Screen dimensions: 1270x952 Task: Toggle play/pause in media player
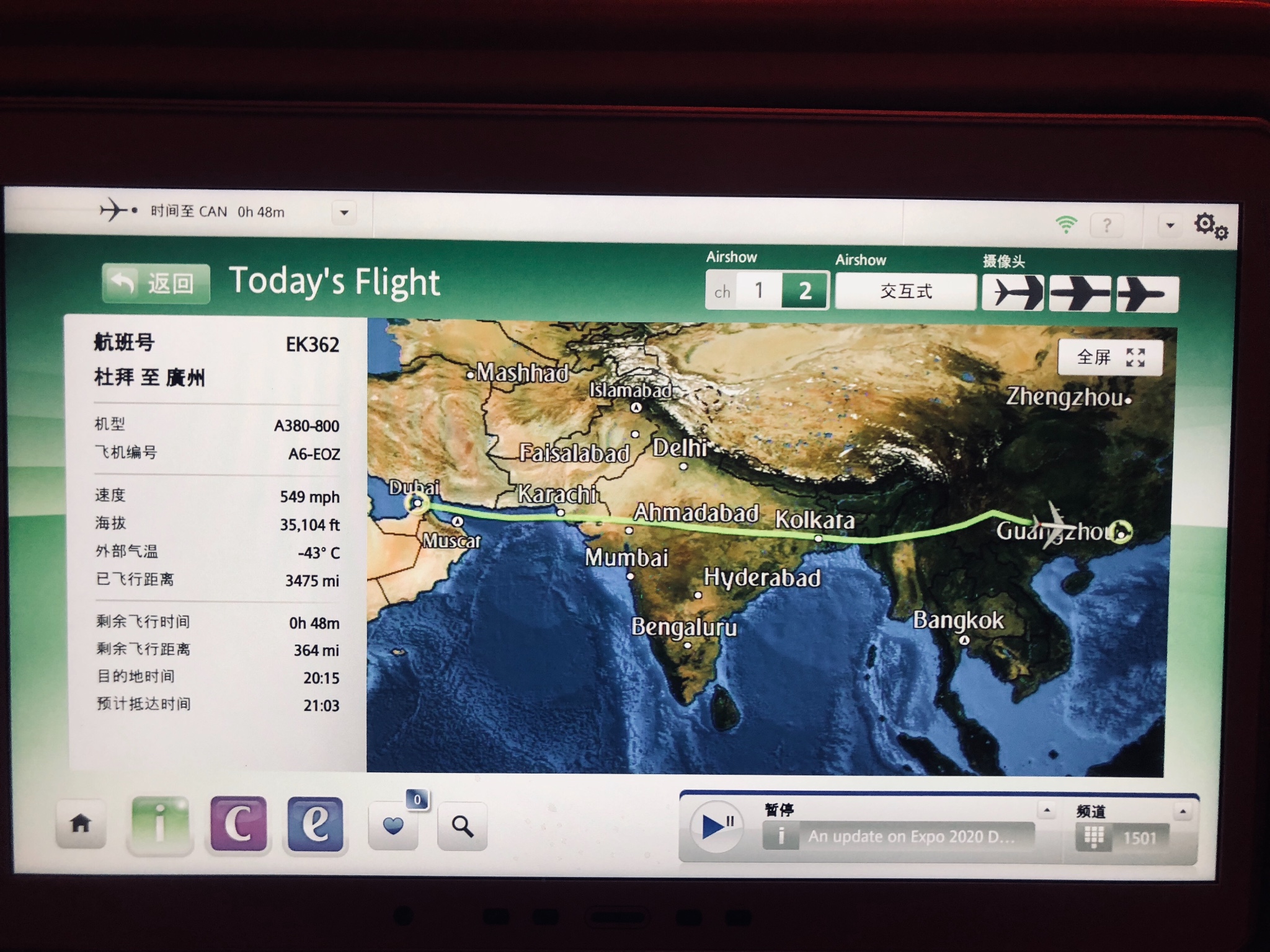pyautogui.click(x=717, y=826)
